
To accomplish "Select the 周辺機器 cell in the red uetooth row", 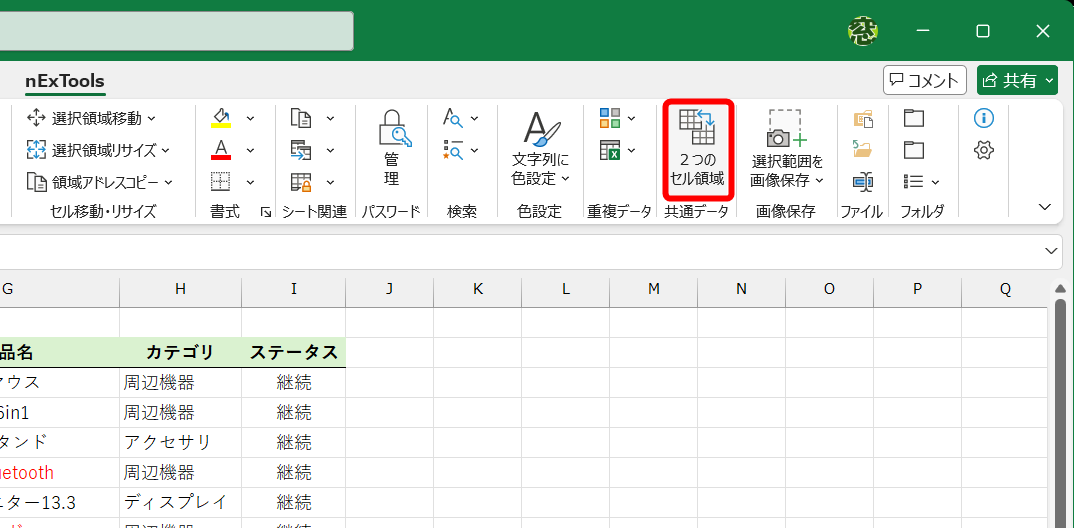I will [180, 473].
